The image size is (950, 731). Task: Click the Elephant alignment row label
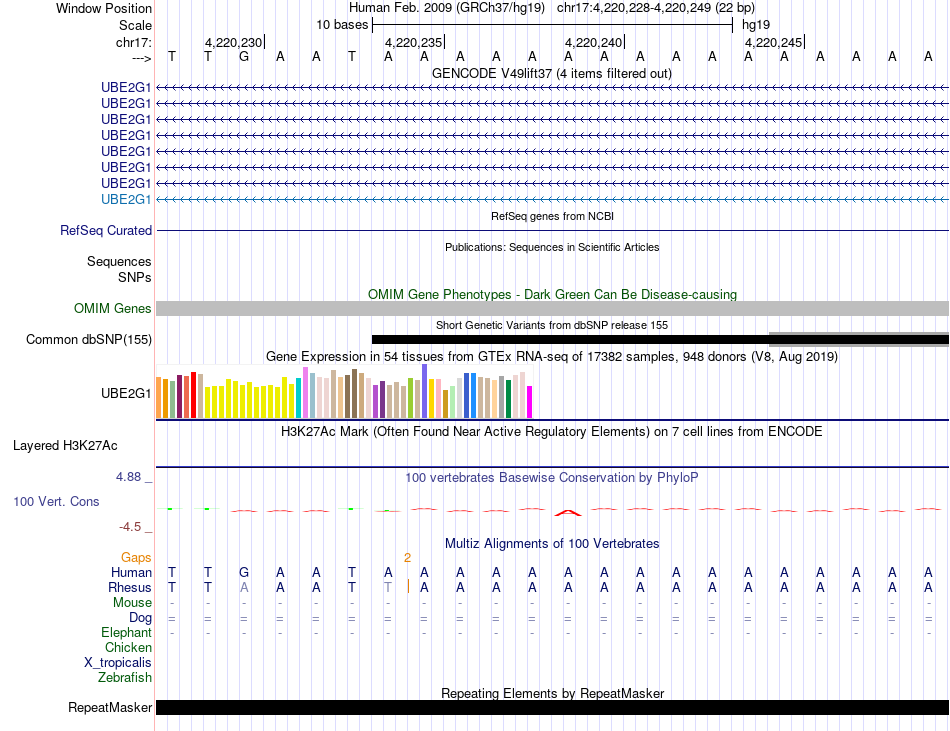pyautogui.click(x=126, y=632)
